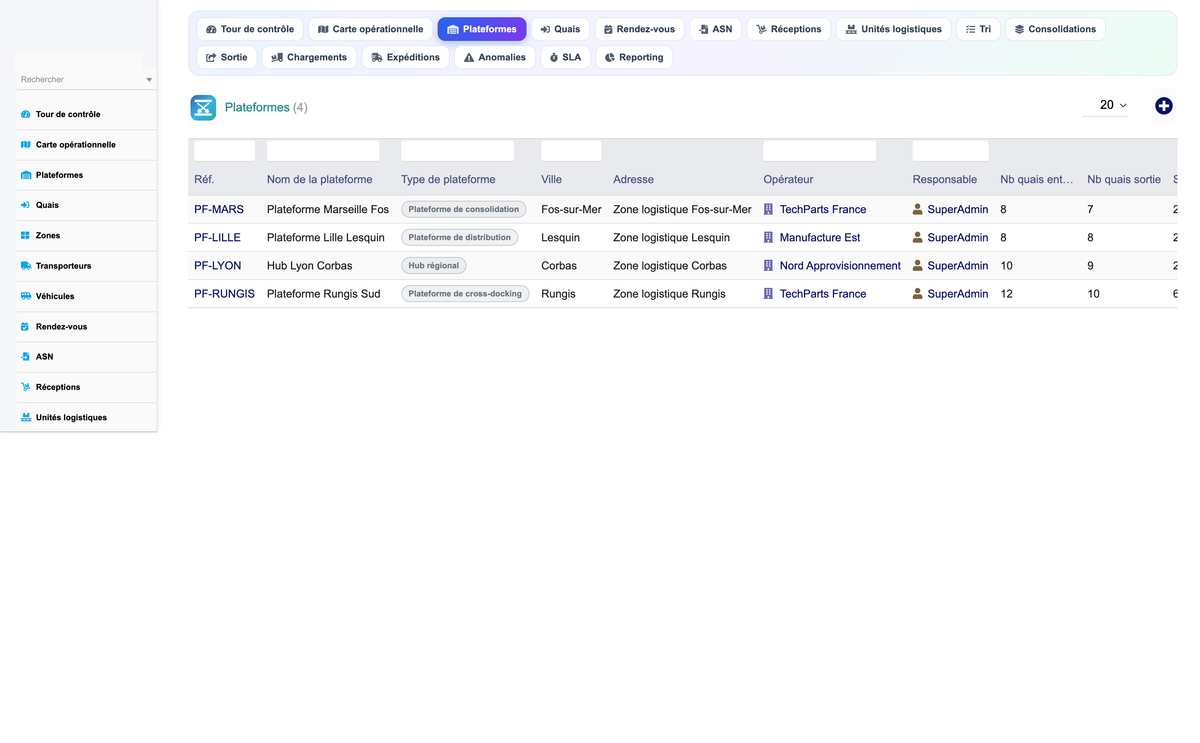Open the PF-MARS reference link
The width and height of the screenshot is (1200, 743).
pos(219,210)
